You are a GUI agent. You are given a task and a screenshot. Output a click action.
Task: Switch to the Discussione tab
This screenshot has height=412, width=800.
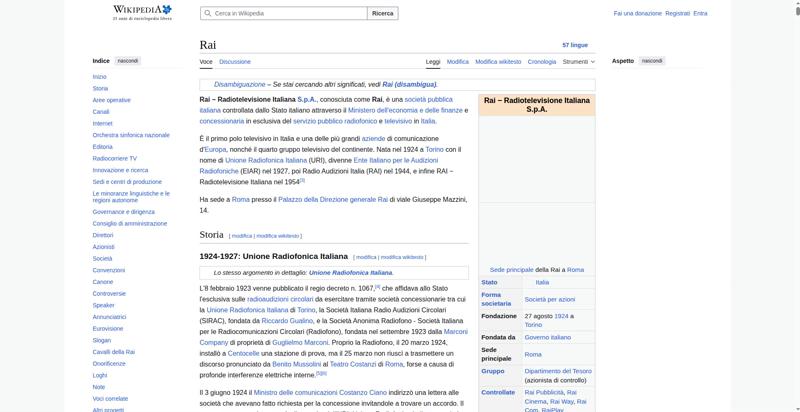(235, 62)
